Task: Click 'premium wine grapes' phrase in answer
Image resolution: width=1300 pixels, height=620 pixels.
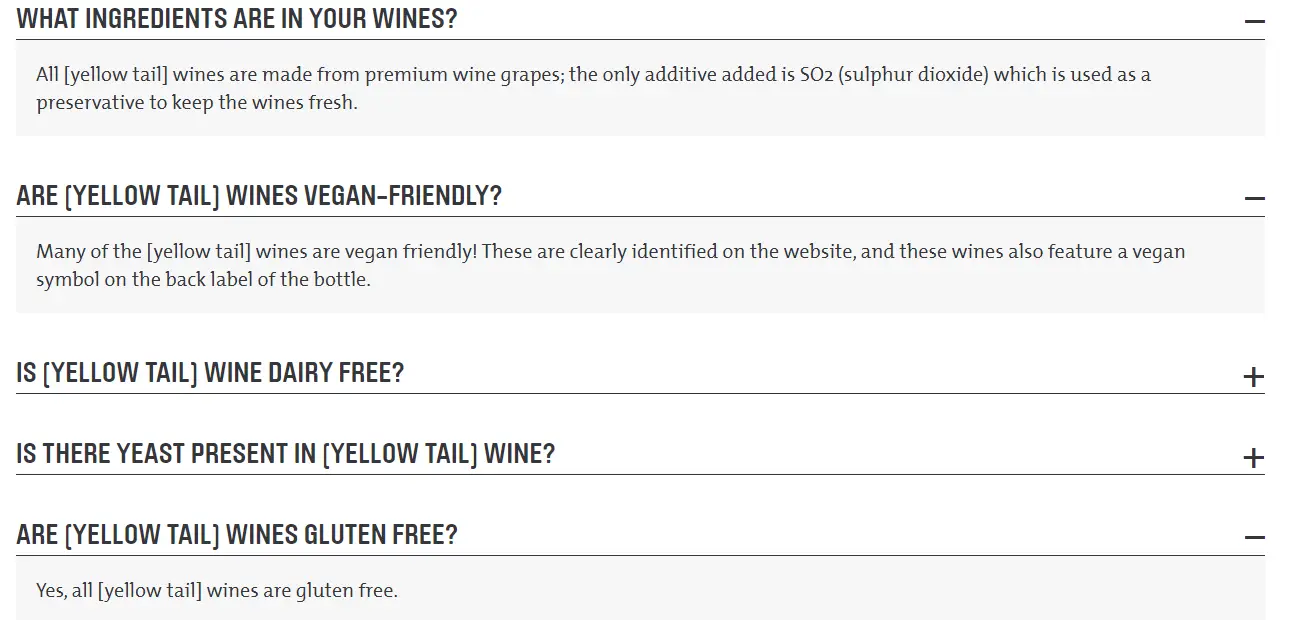Action: click(463, 75)
